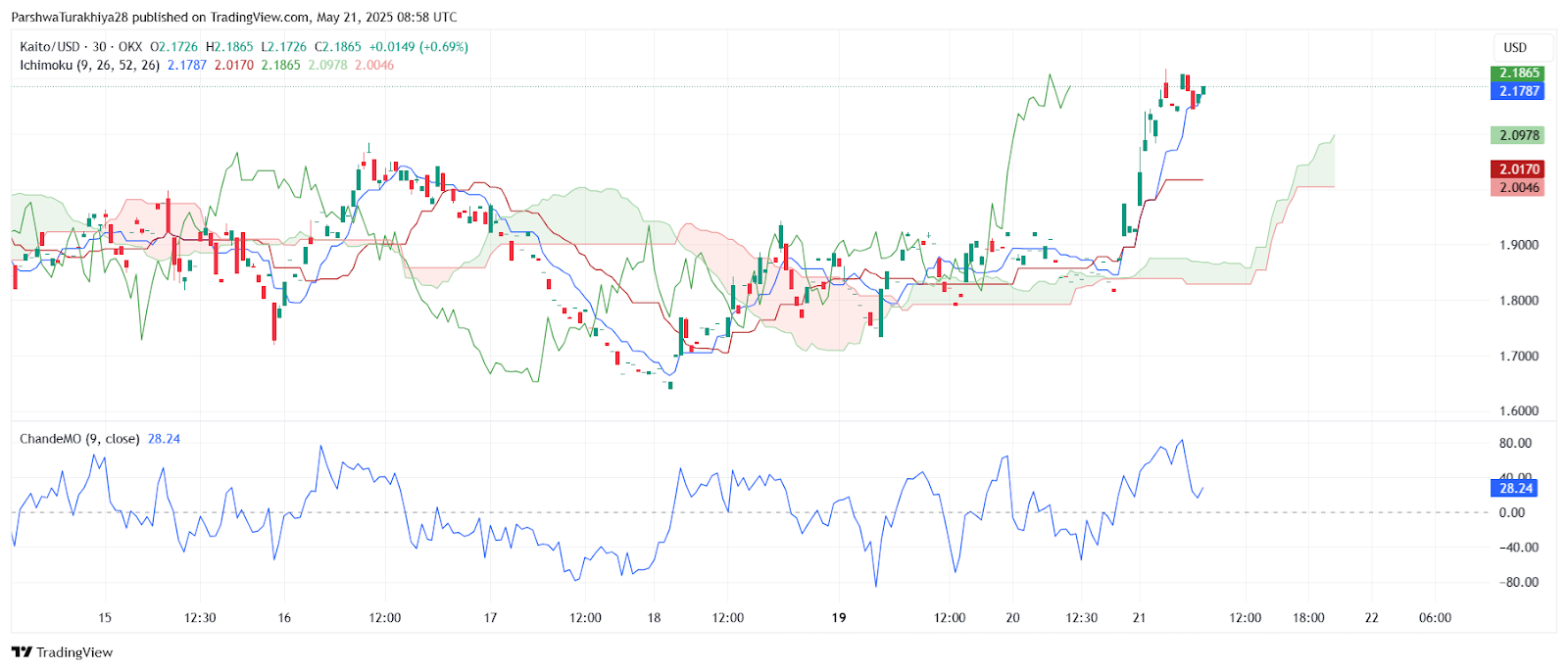Click the blue 28.24 ChandeMO value tag

coord(1515,488)
